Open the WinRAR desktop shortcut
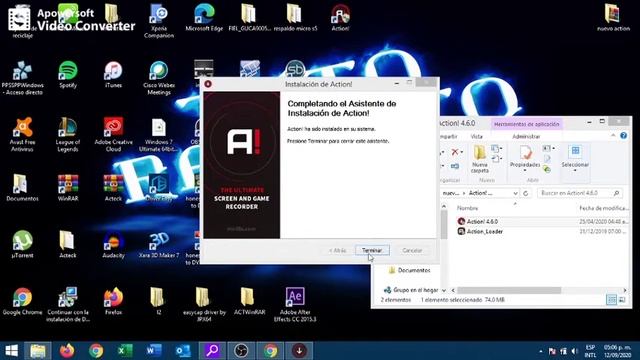 [68, 188]
